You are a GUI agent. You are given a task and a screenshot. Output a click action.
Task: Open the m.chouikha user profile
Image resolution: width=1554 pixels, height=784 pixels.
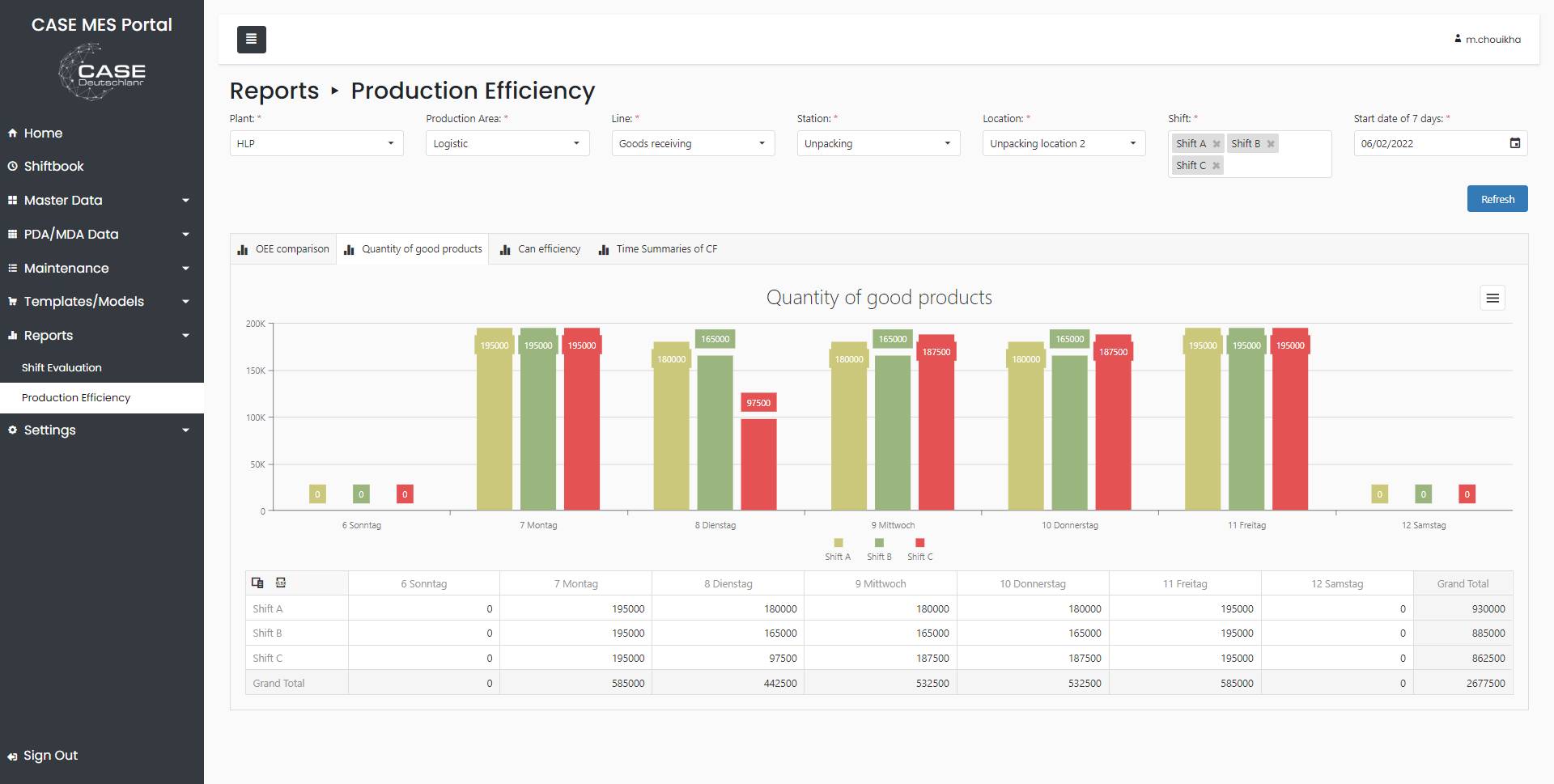coord(1488,39)
